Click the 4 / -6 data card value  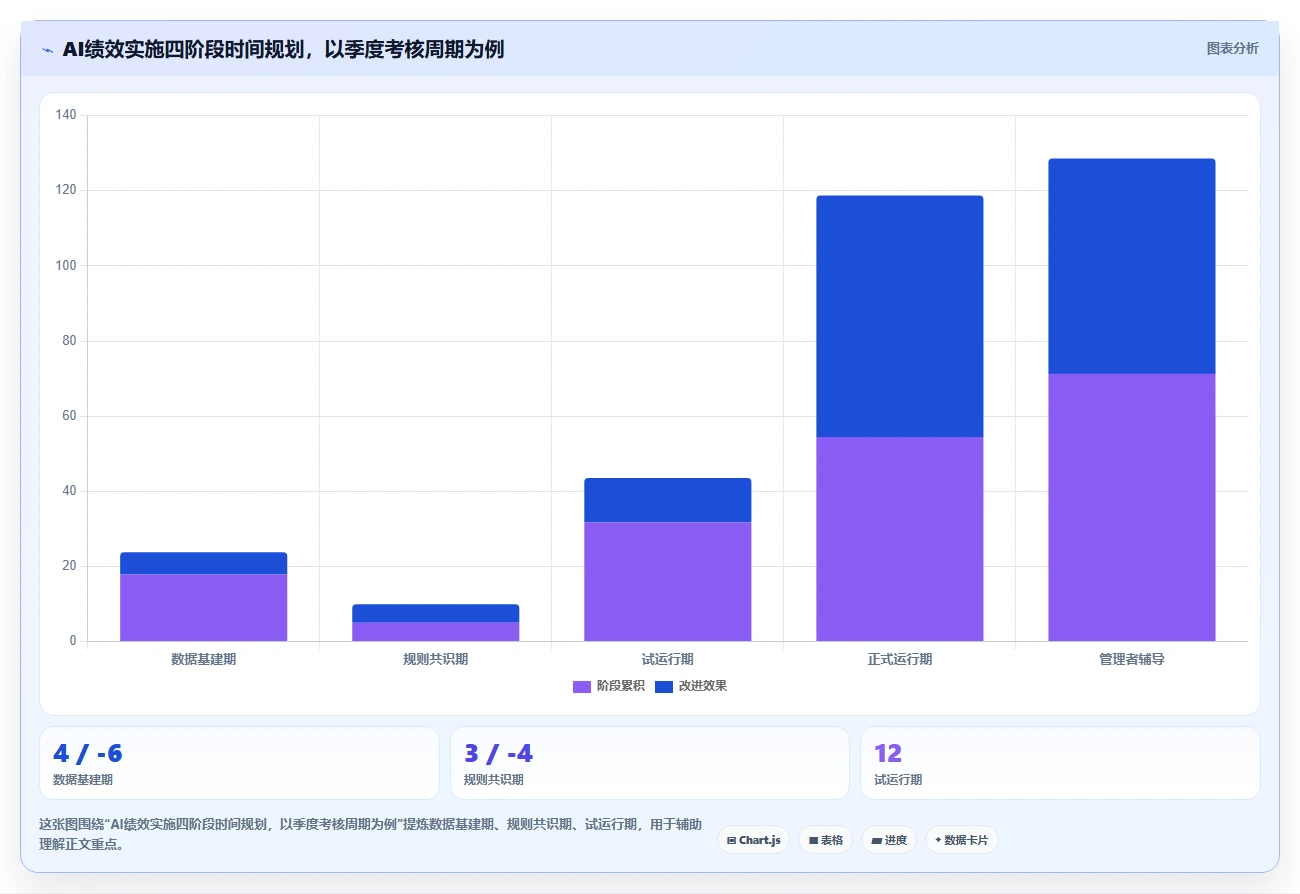[88, 754]
